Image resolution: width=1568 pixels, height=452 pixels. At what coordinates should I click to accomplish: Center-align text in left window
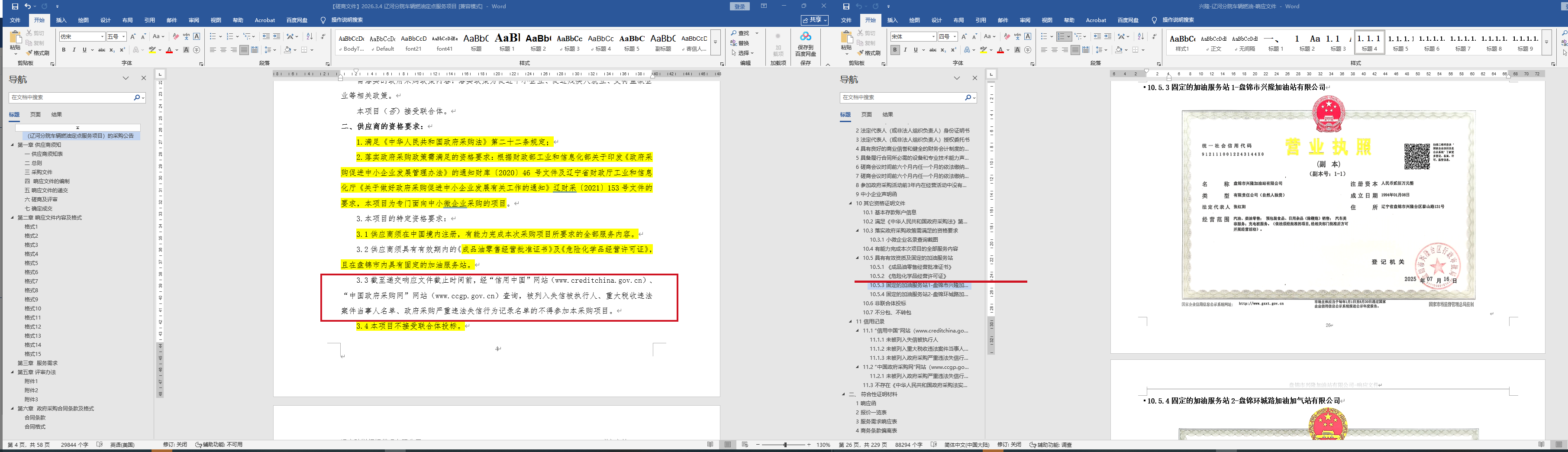click(223, 50)
